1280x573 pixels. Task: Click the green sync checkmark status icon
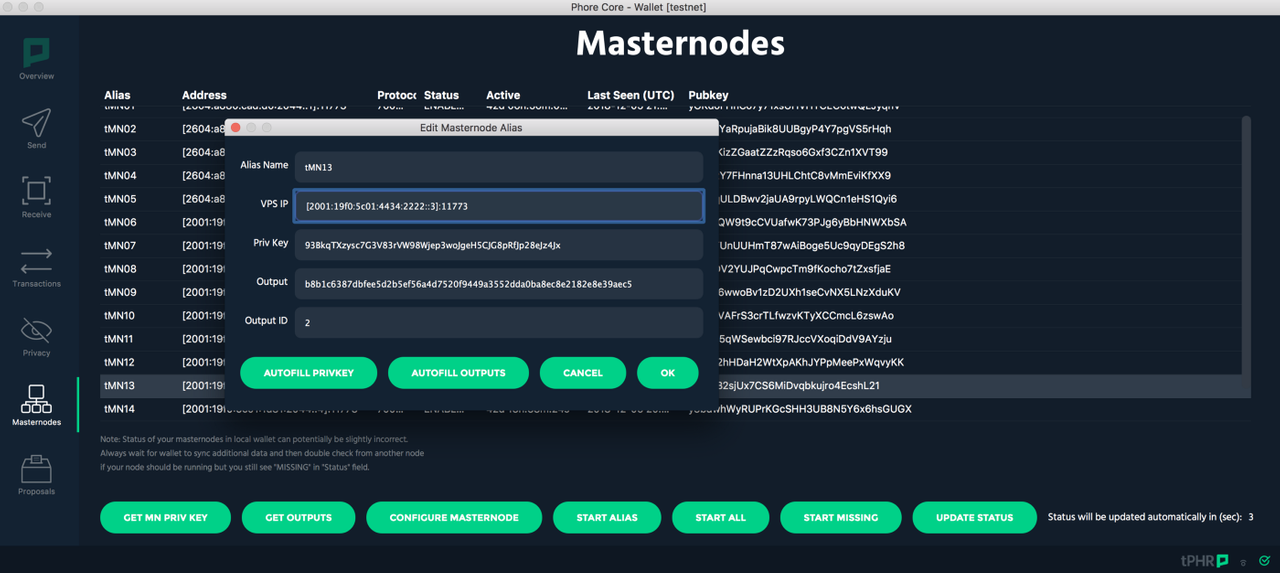1265,561
